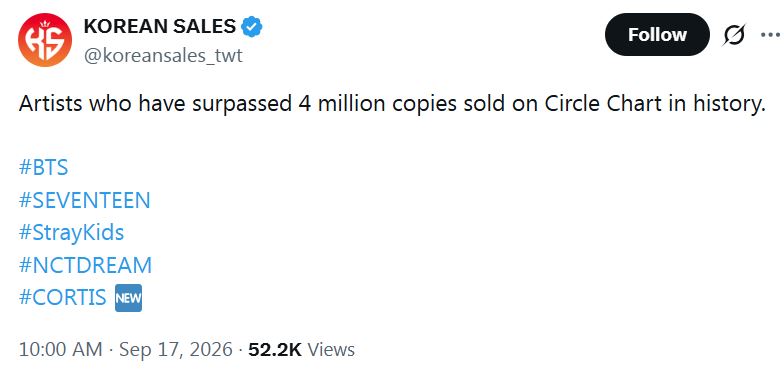Viewport: 784px width, 380px height.
Task: Click the blue verified badge icon
Action: tap(252, 26)
